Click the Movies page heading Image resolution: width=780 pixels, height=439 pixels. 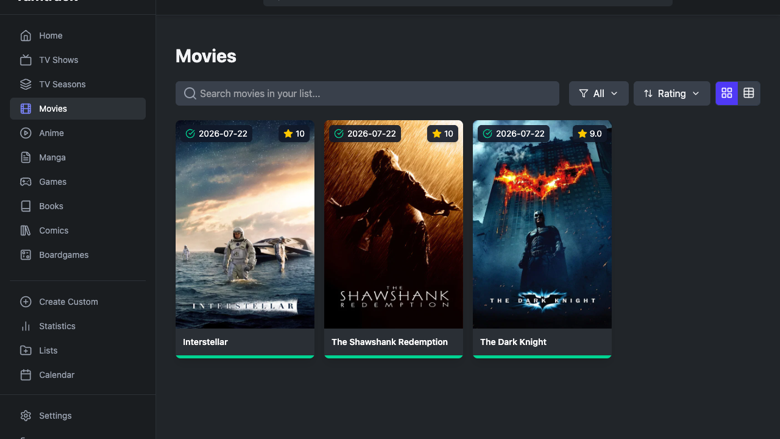click(x=206, y=56)
